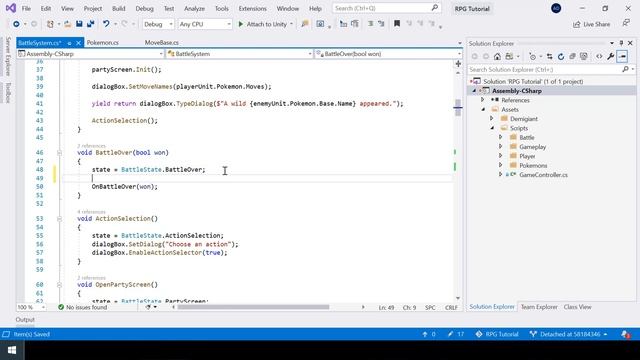Viewport: 640px width, 360px height.
Task: Open the Assembly-CSharp project dropdown in editor
Action: tap(90, 54)
